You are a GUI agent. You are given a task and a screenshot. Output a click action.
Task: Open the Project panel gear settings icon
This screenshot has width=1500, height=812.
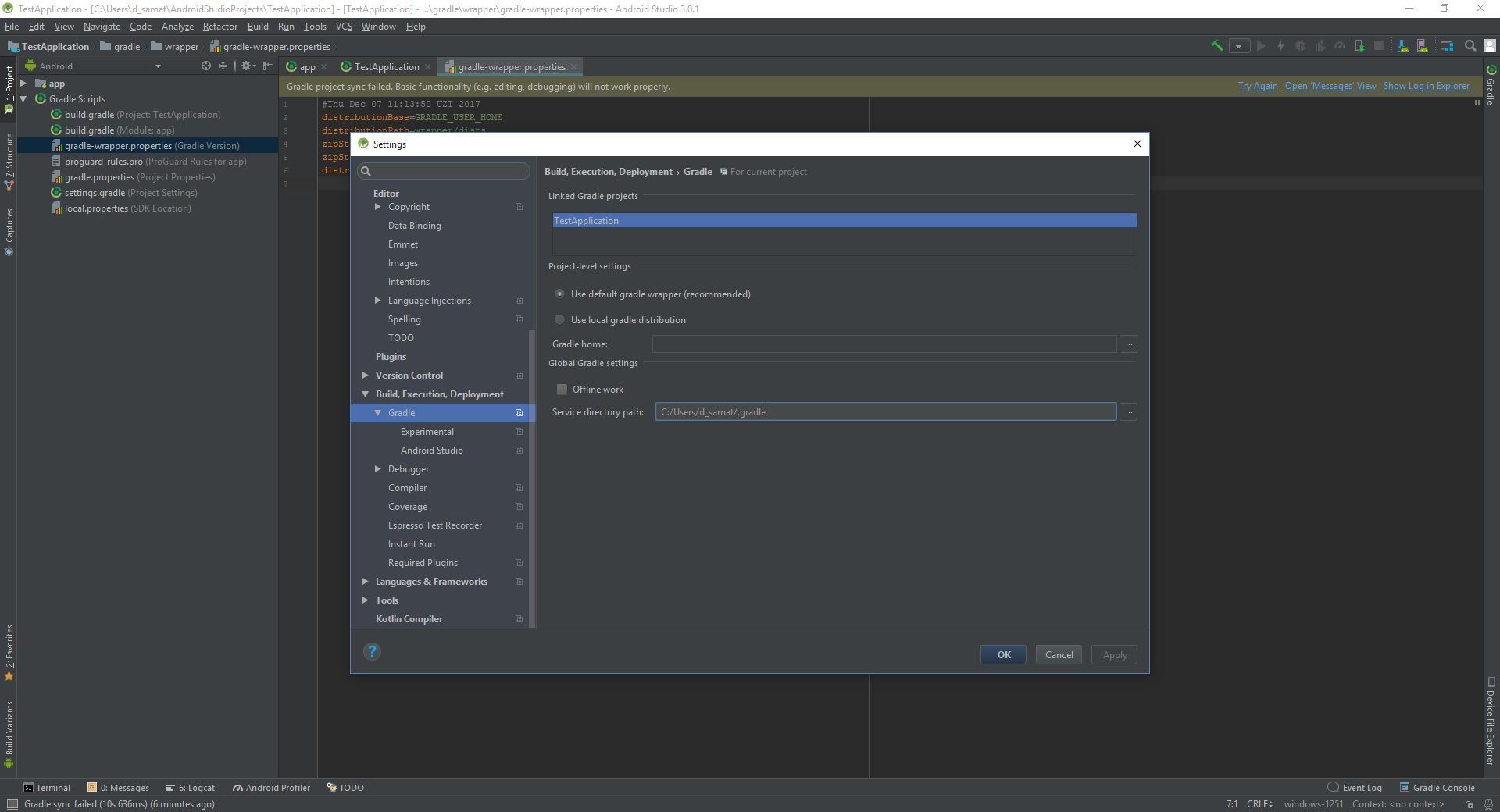coord(248,66)
